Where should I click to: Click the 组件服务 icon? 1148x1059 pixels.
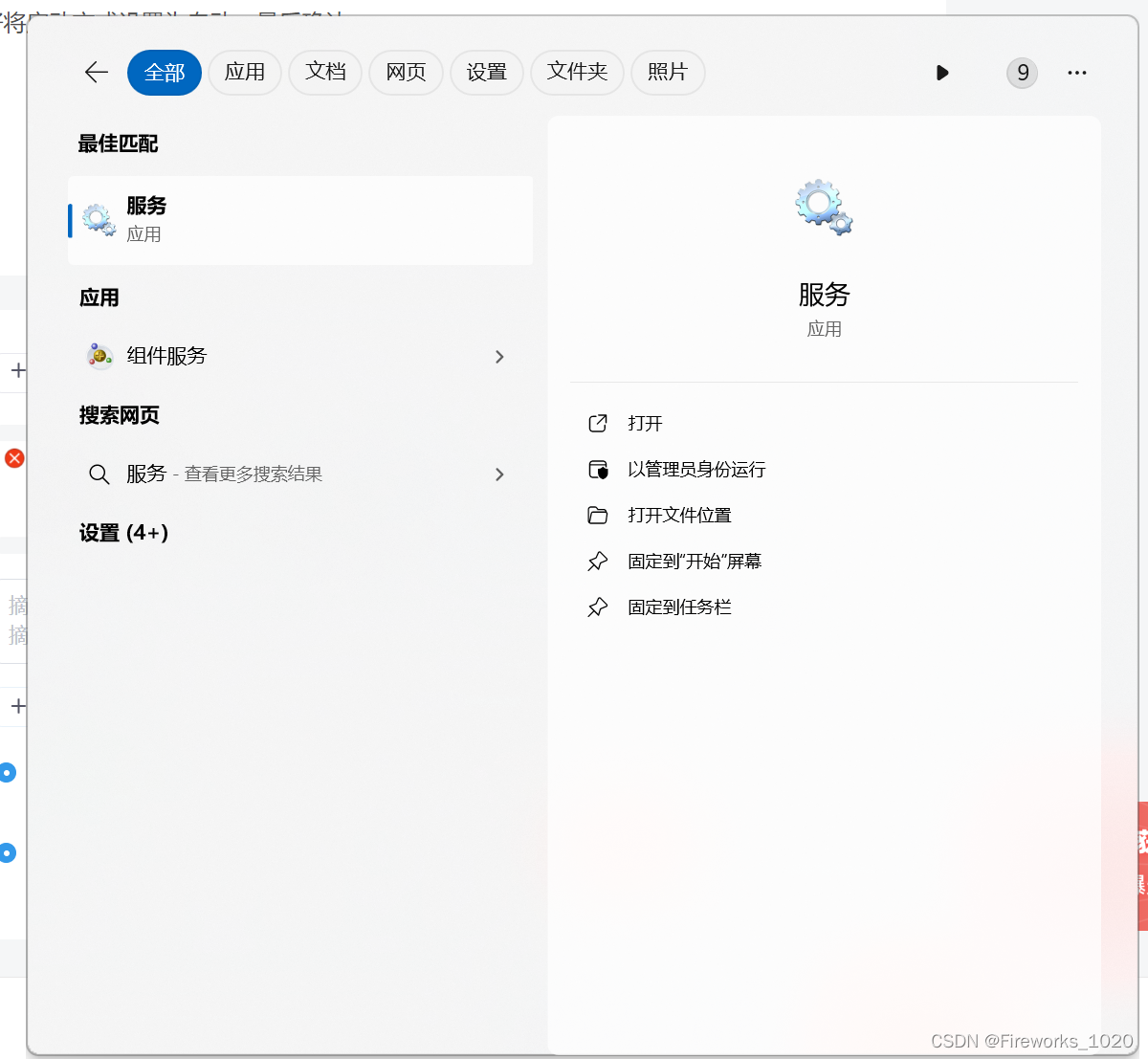click(x=99, y=356)
